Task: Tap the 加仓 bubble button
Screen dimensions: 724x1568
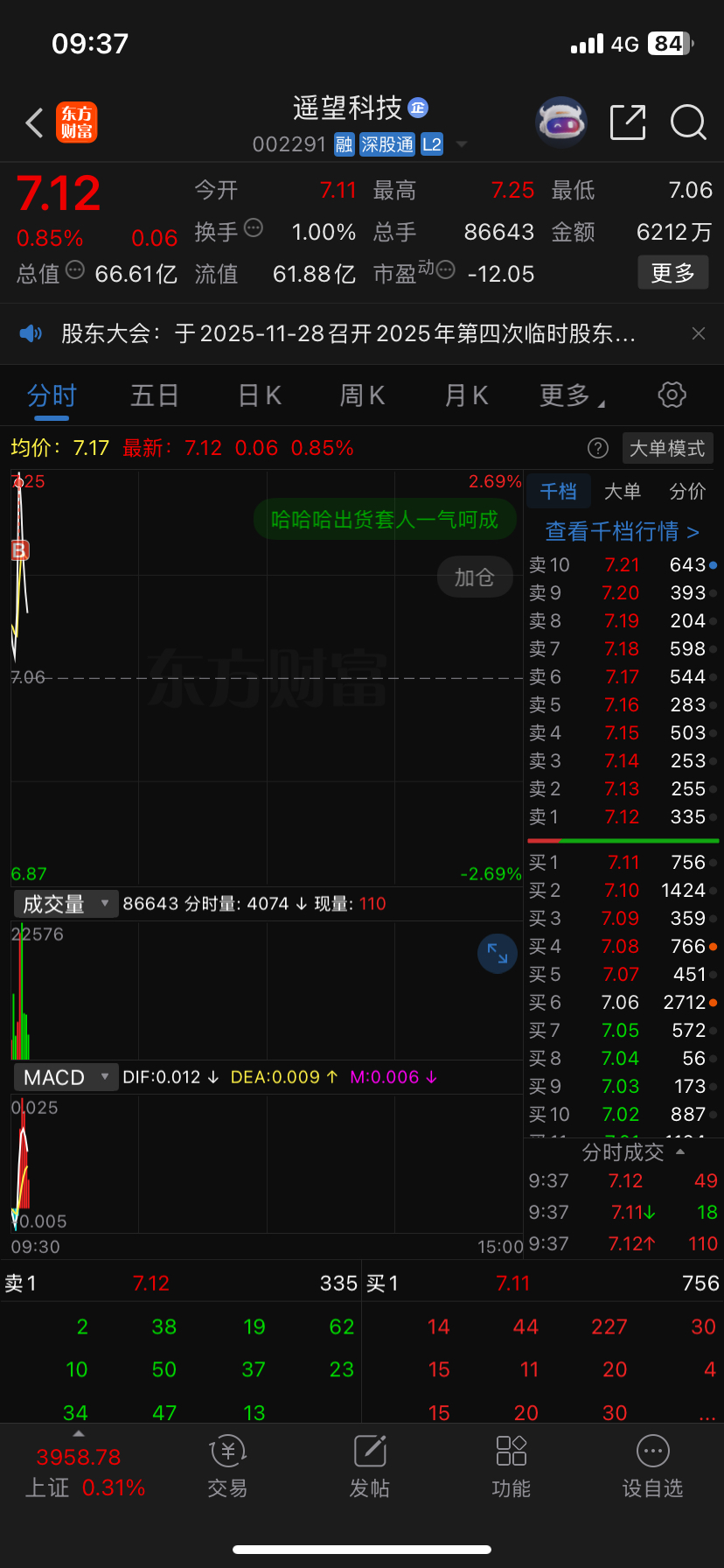Action: [475, 577]
